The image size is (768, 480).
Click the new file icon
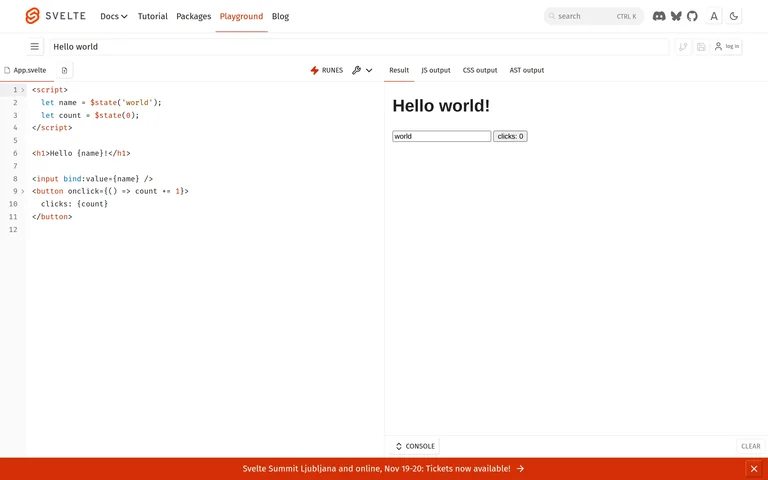click(x=64, y=70)
